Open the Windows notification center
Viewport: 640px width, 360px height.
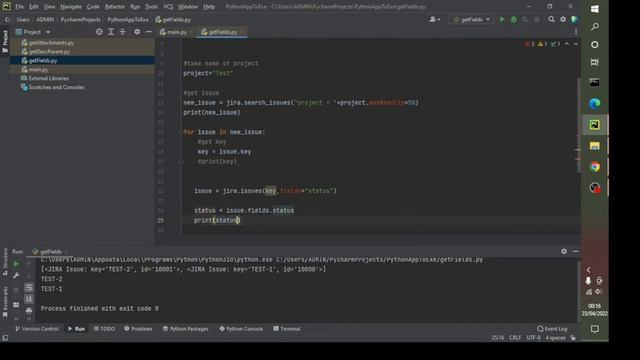pos(595,329)
